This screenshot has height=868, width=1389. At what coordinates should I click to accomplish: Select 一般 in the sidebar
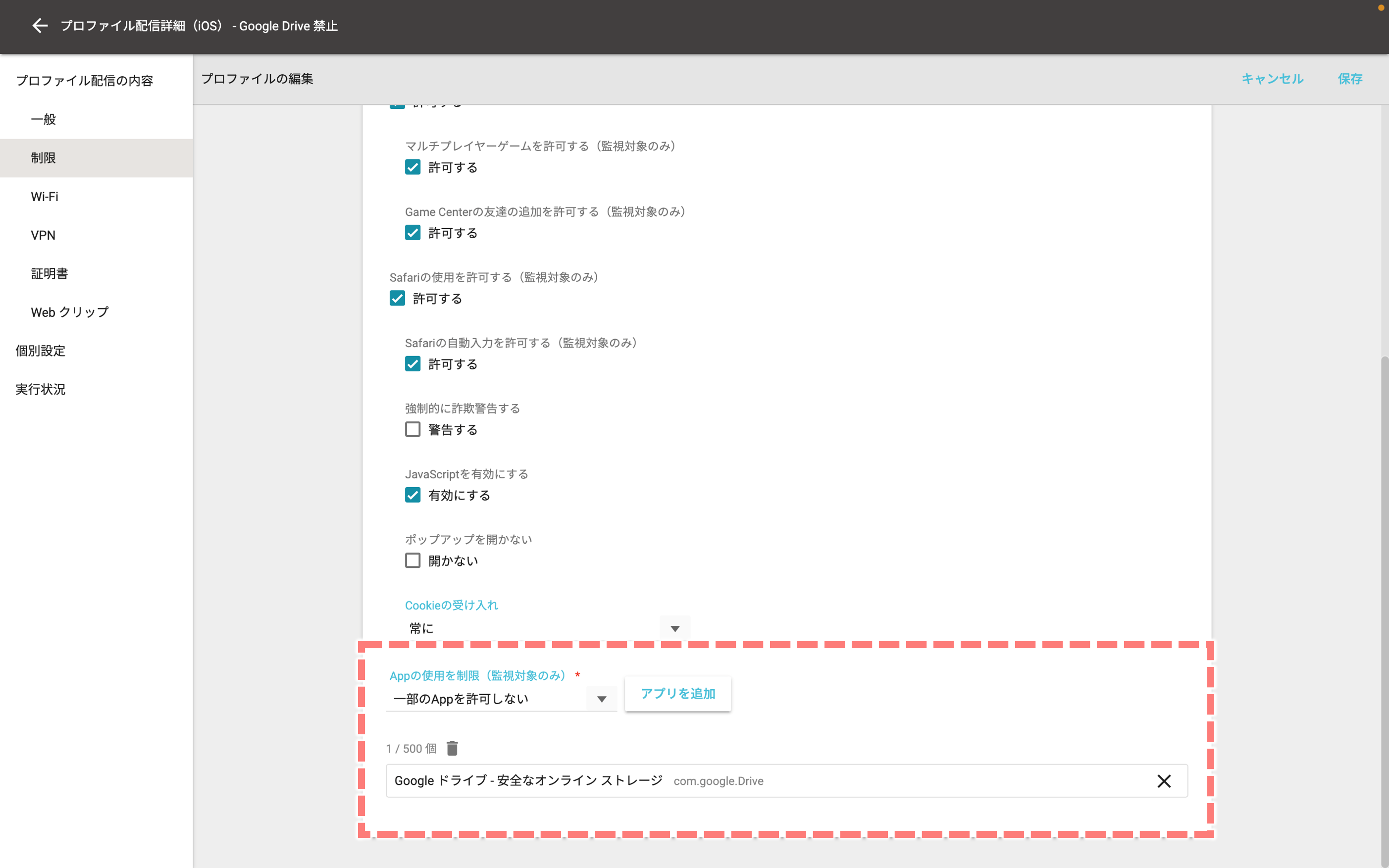pos(97,119)
